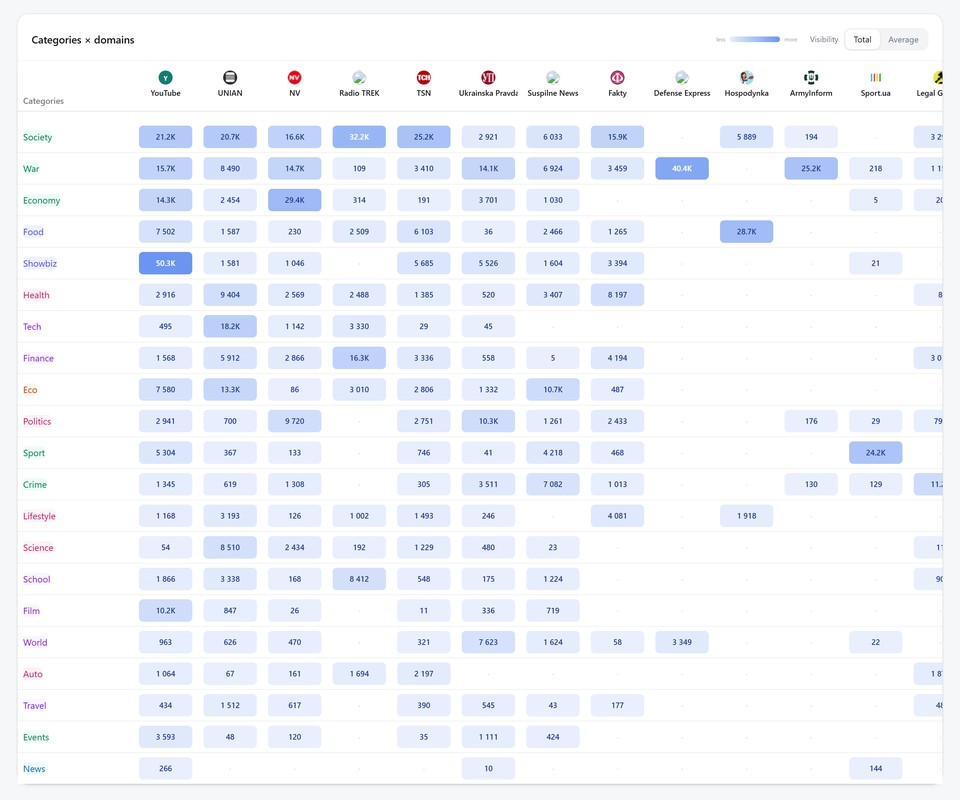This screenshot has width=960, height=800.
Task: Click the Ukrainska Pravda domain icon
Action: (x=488, y=77)
